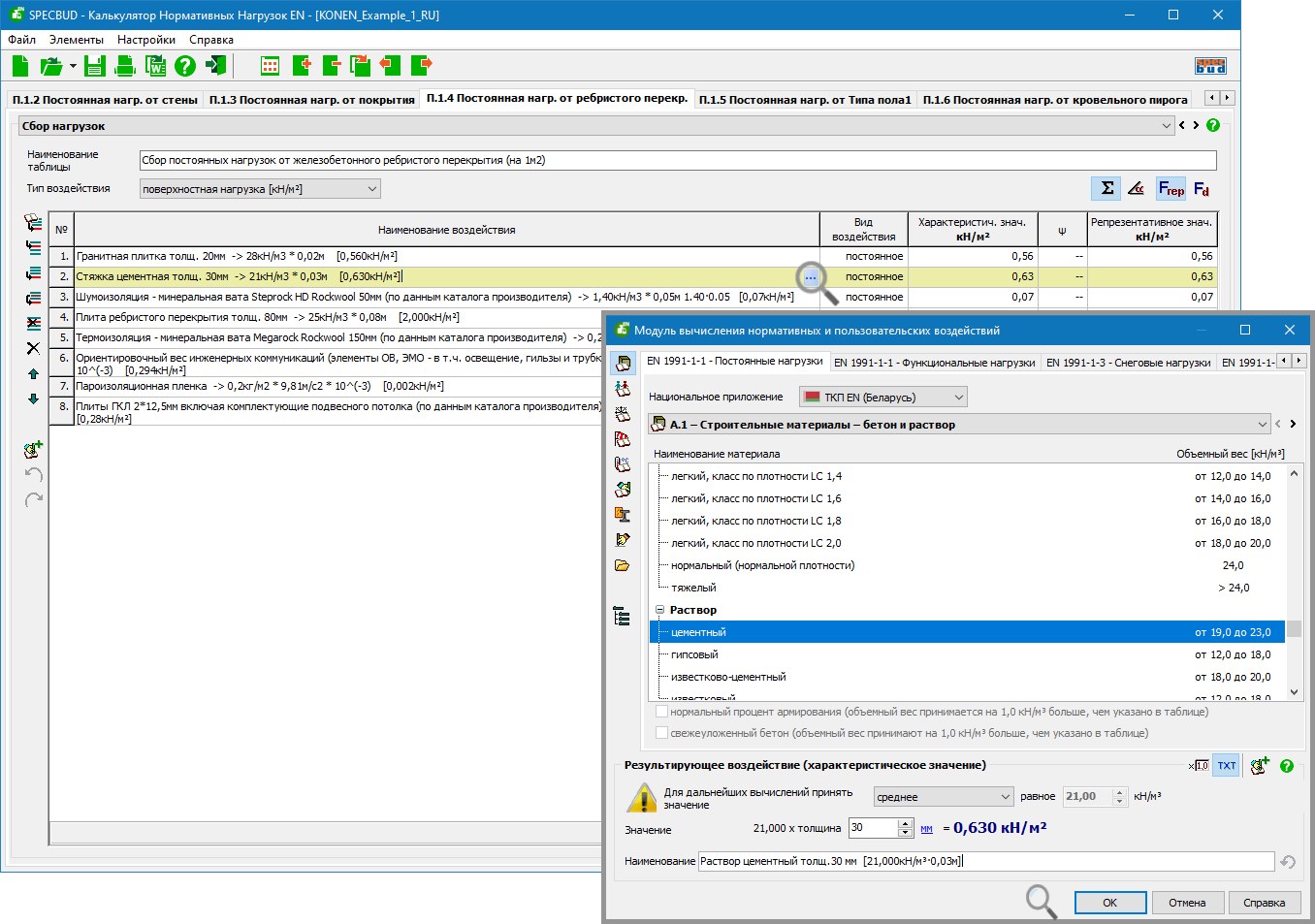Click the delete row X icon
The height and width of the screenshot is (924, 1315).
point(33,348)
